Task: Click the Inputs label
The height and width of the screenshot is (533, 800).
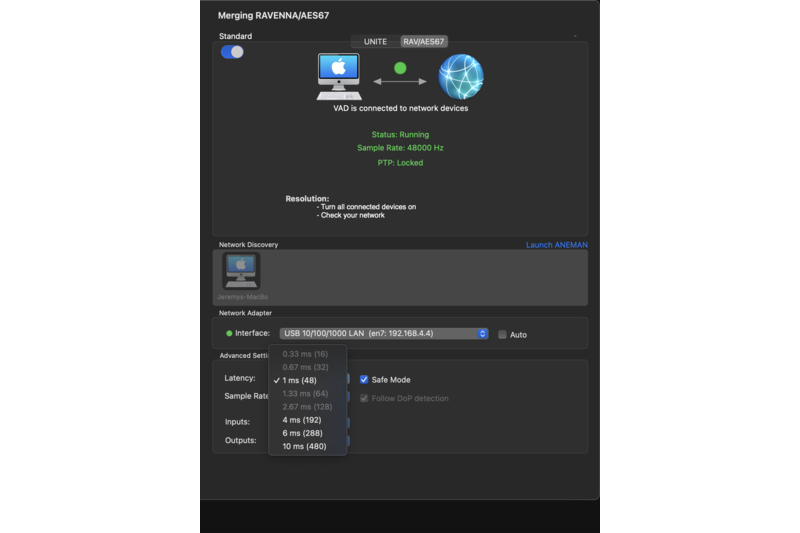Action: coord(237,422)
